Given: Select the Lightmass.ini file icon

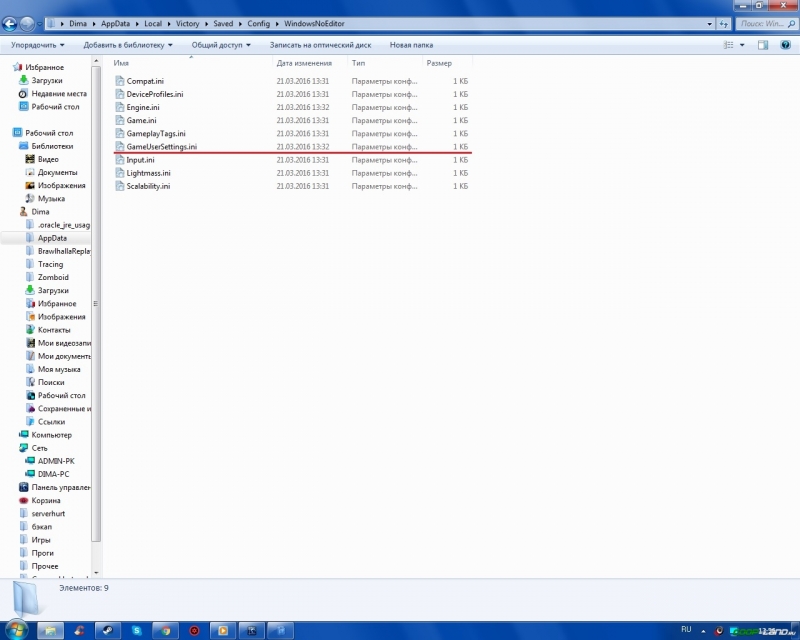Looking at the screenshot, I should (120, 173).
